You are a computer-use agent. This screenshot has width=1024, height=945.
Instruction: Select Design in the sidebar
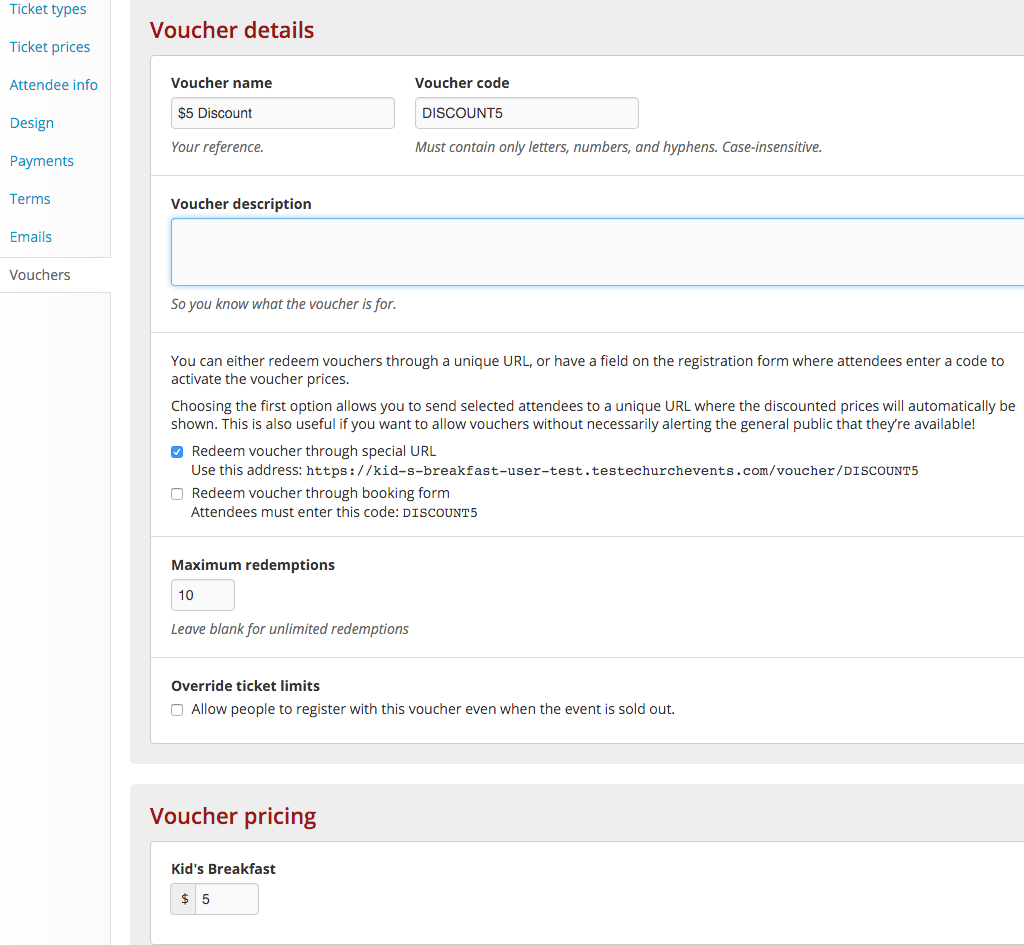point(32,123)
